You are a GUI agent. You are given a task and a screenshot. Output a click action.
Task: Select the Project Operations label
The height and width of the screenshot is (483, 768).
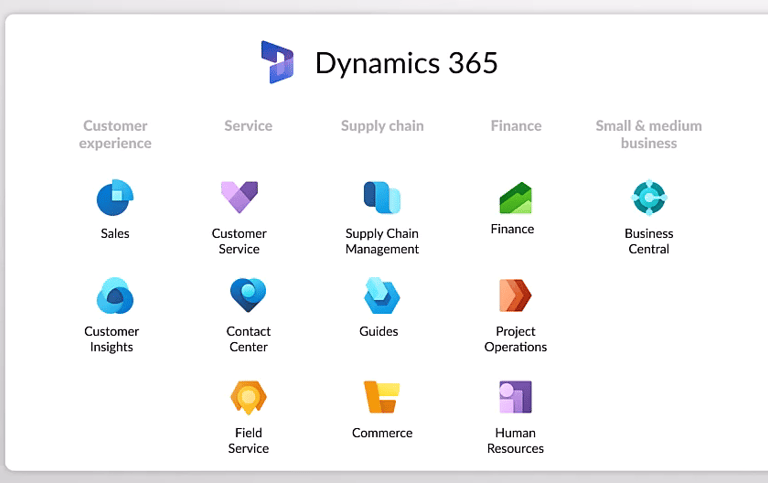click(516, 339)
